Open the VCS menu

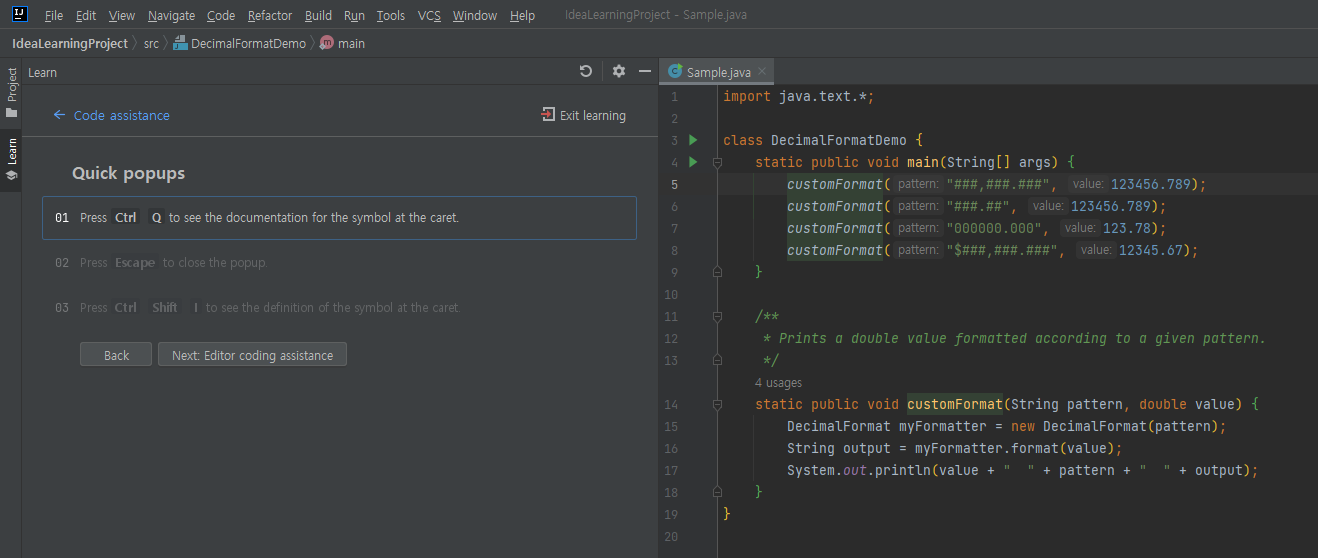[x=429, y=16]
